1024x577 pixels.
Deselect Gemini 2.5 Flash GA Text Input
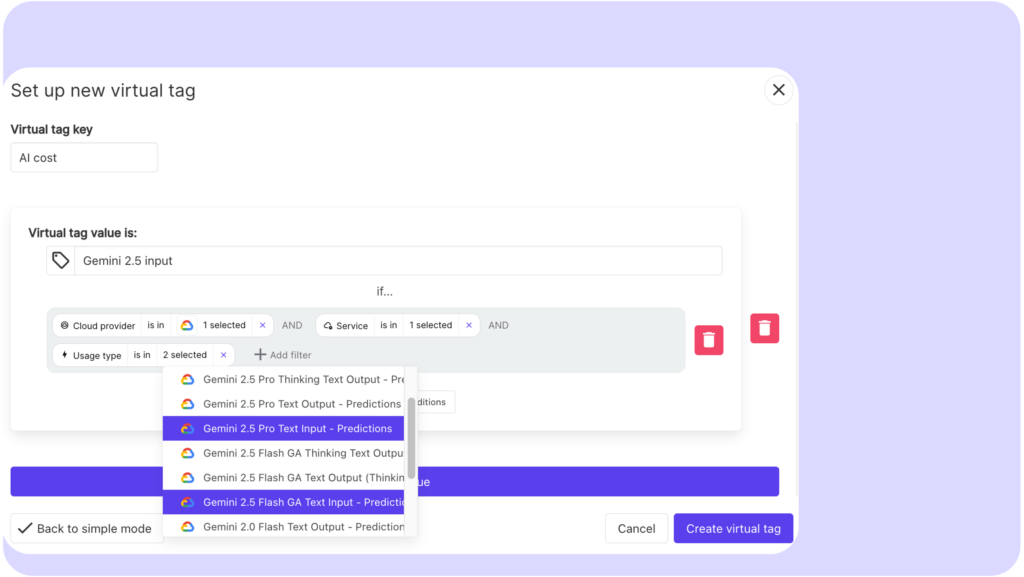(x=298, y=502)
